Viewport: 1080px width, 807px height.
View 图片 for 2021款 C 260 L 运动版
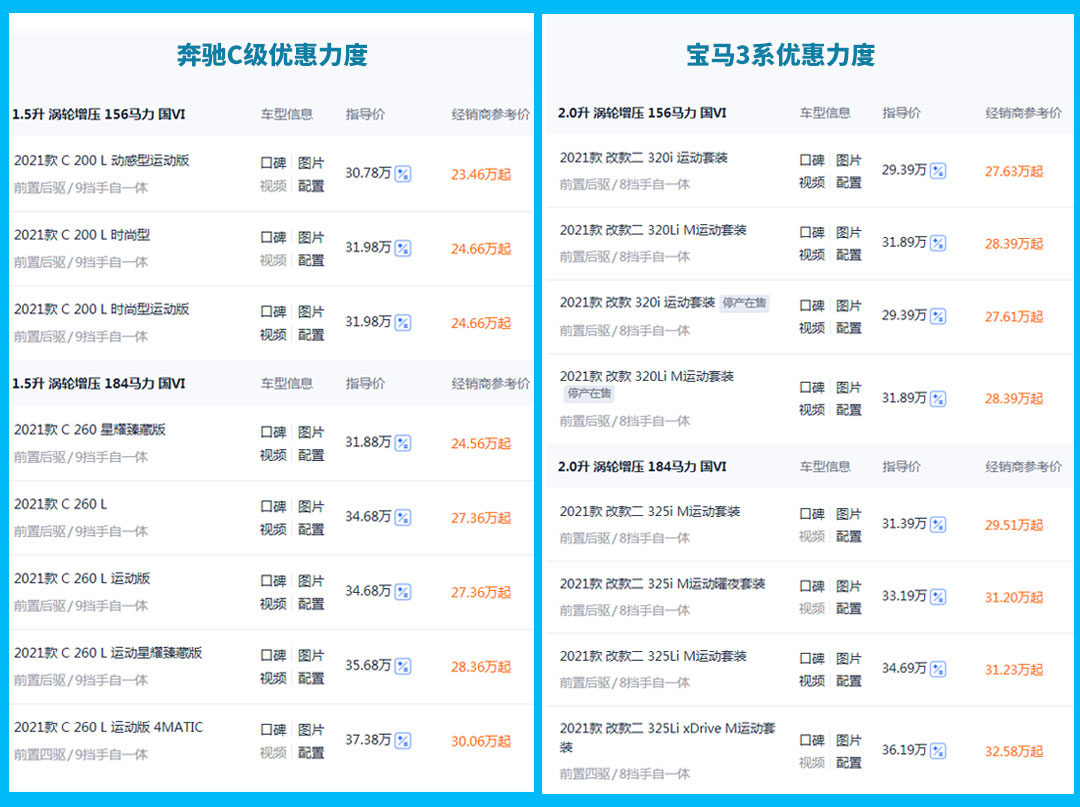click(311, 581)
